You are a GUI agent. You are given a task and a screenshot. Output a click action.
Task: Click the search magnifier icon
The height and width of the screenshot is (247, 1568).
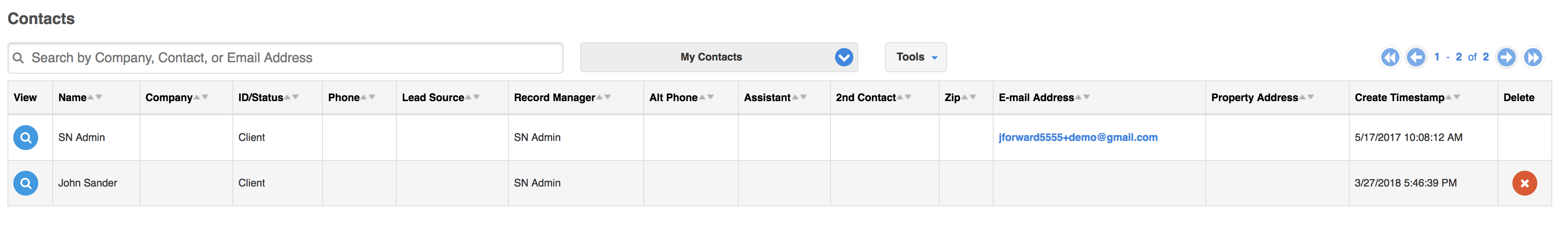(x=19, y=58)
